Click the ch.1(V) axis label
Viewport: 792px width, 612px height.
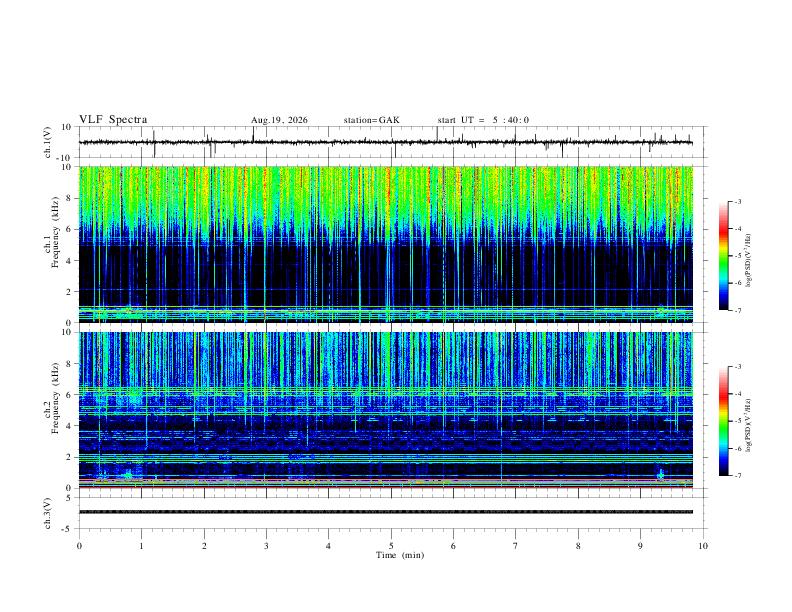coord(48,142)
